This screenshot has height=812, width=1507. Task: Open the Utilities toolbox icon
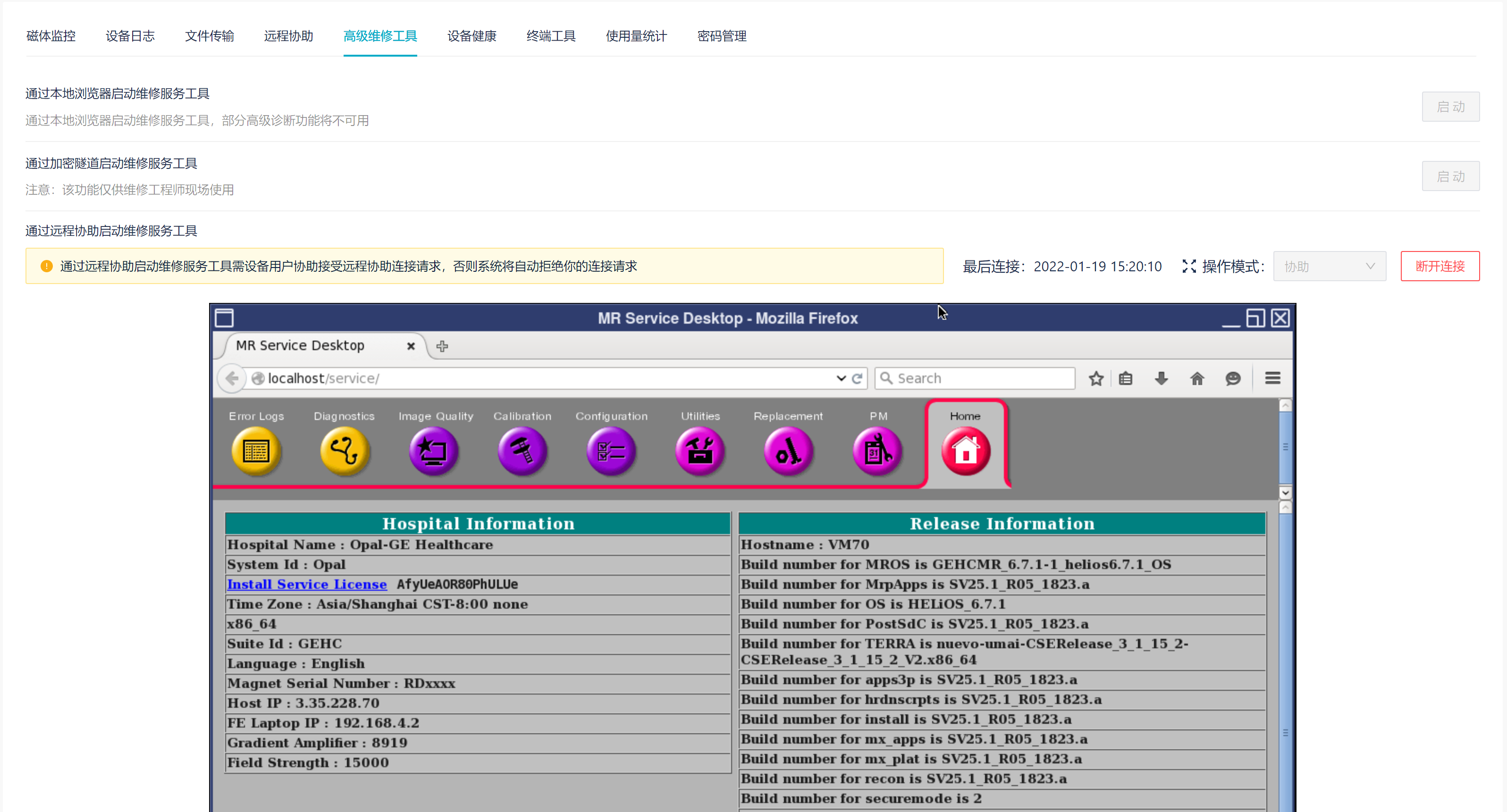699,451
